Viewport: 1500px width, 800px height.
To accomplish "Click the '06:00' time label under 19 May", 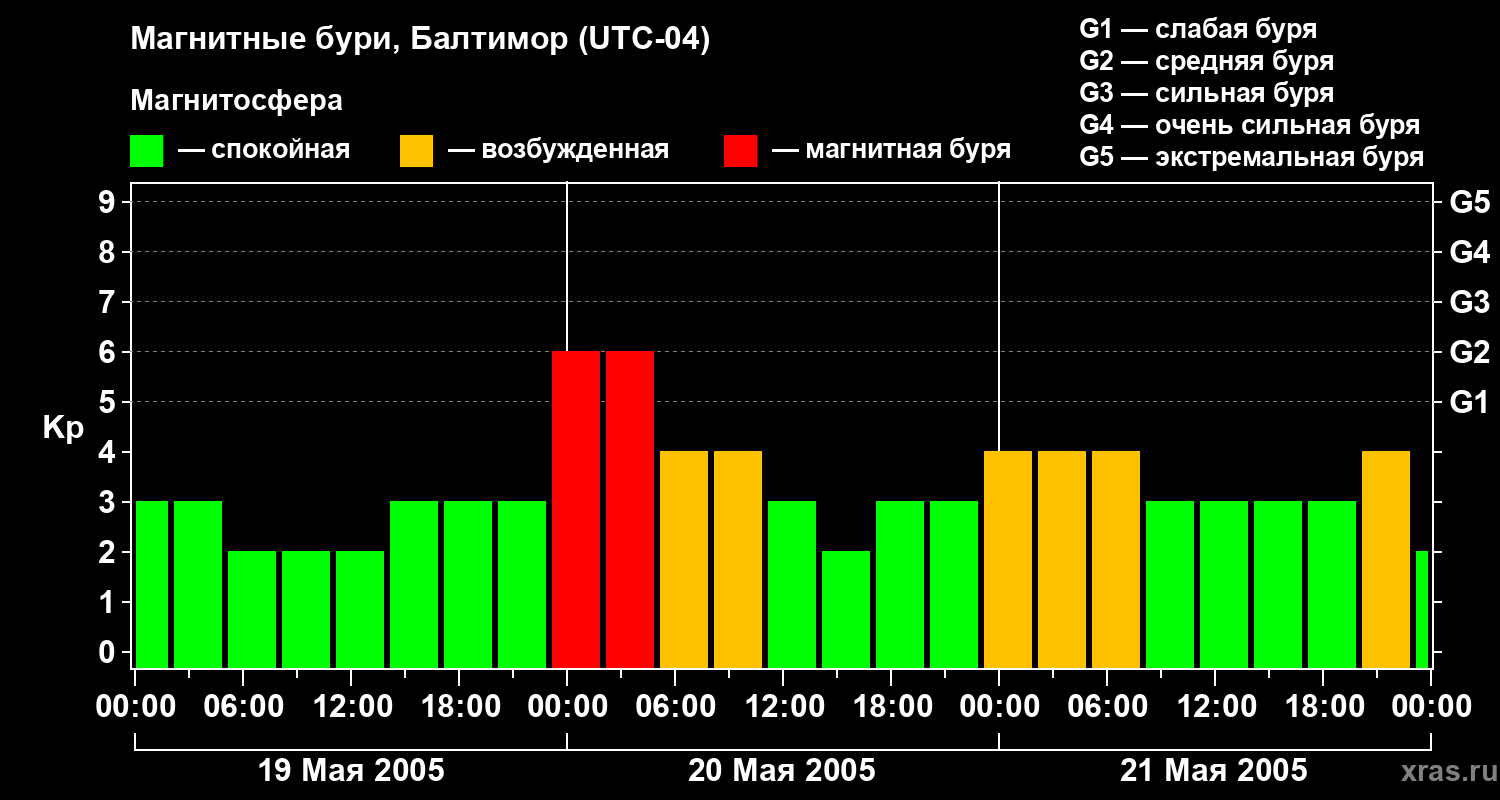I will [244, 707].
